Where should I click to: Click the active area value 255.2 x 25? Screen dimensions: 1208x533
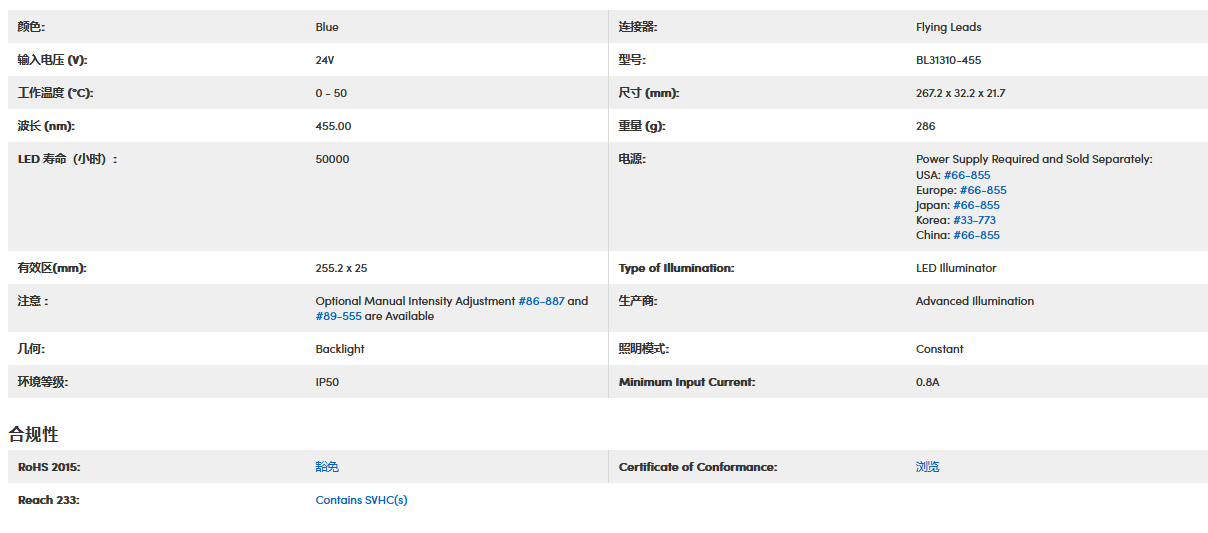pyautogui.click(x=348, y=268)
